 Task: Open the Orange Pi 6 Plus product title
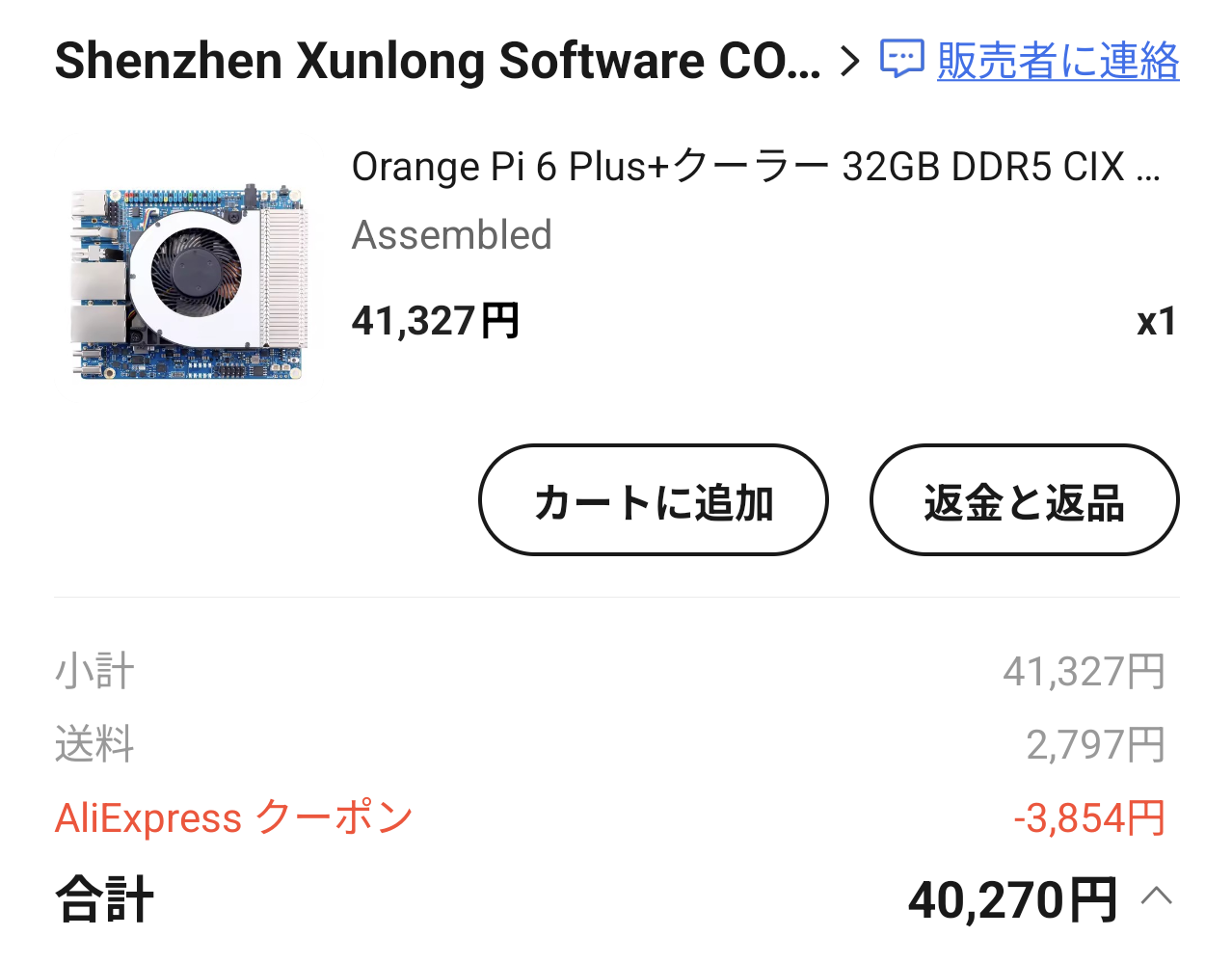756,166
